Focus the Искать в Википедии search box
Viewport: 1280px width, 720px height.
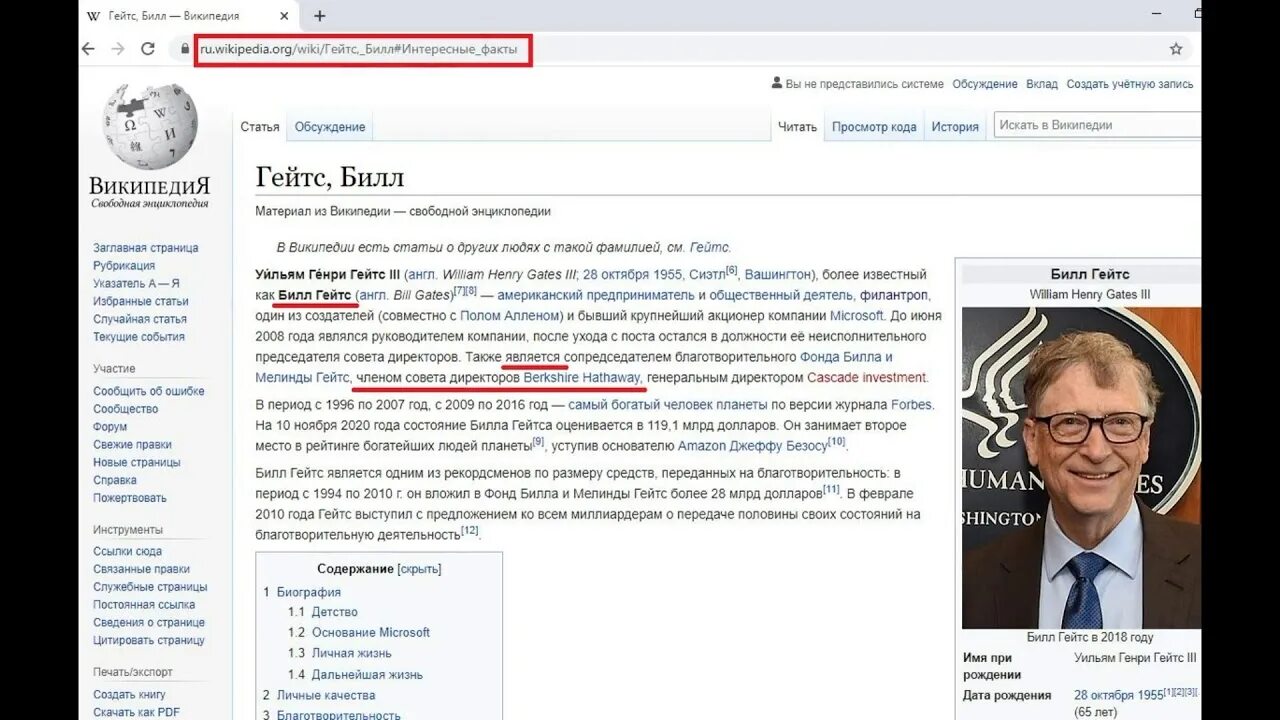(x=1097, y=125)
